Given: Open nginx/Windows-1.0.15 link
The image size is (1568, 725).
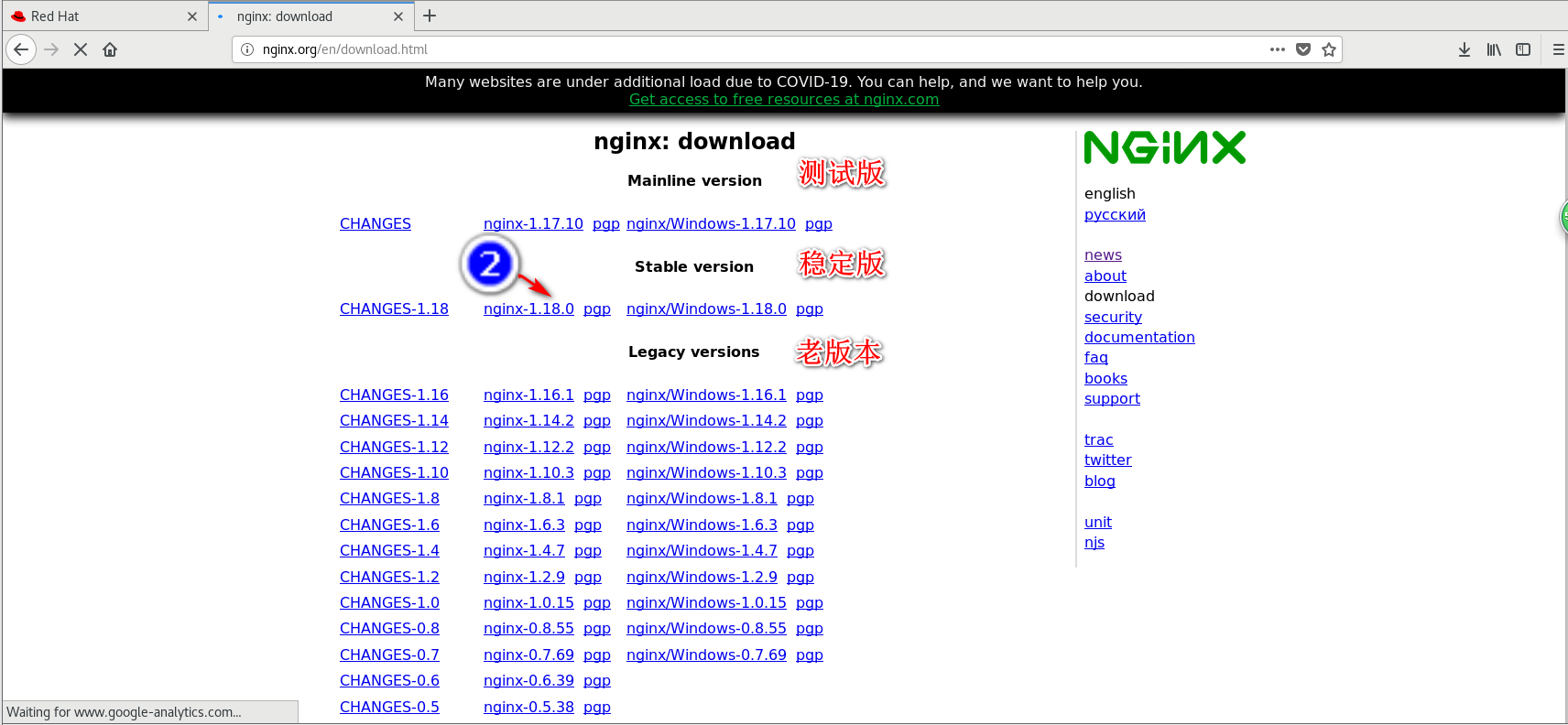Looking at the screenshot, I should 706,602.
